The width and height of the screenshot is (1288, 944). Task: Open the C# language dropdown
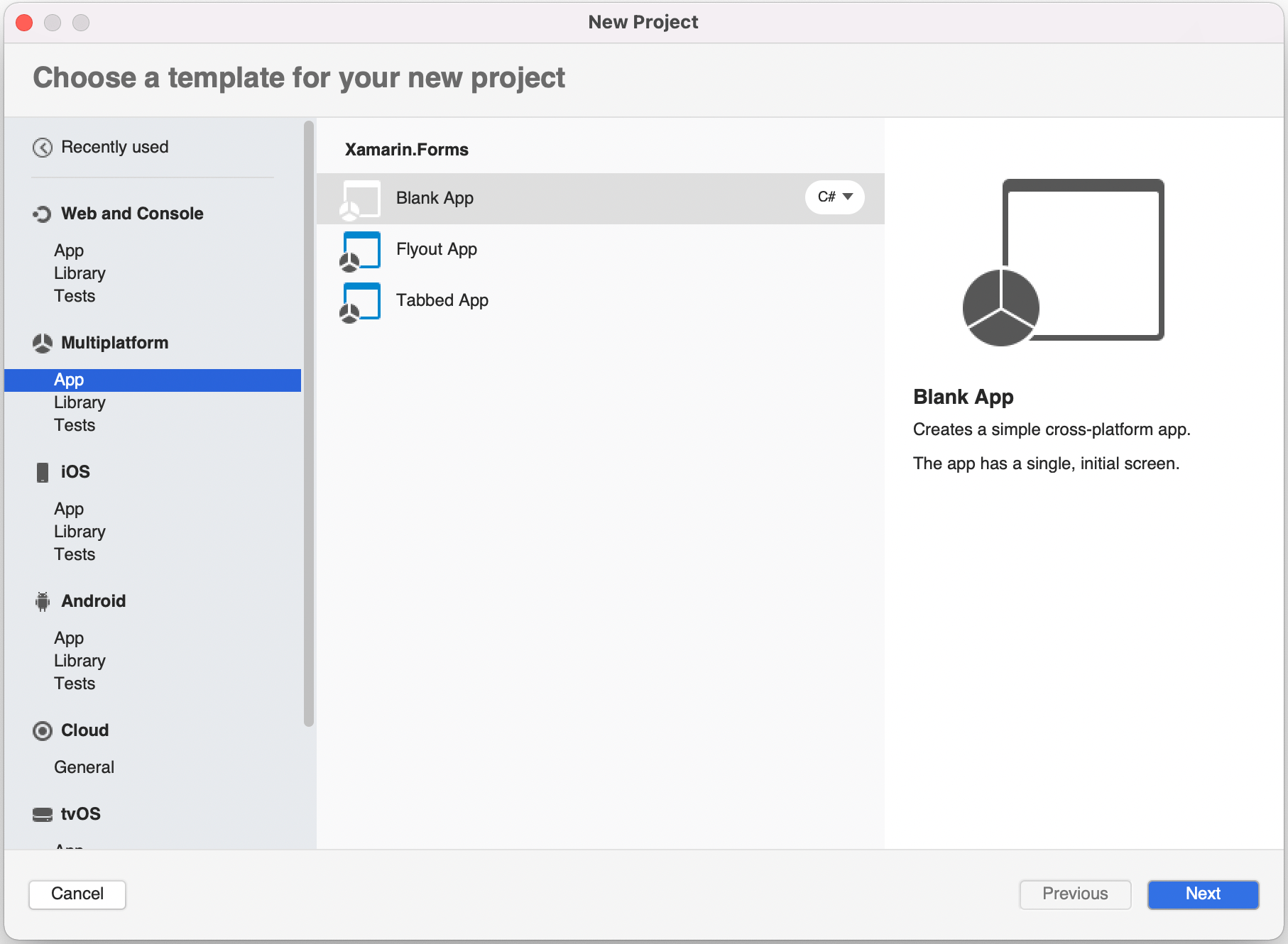834,197
